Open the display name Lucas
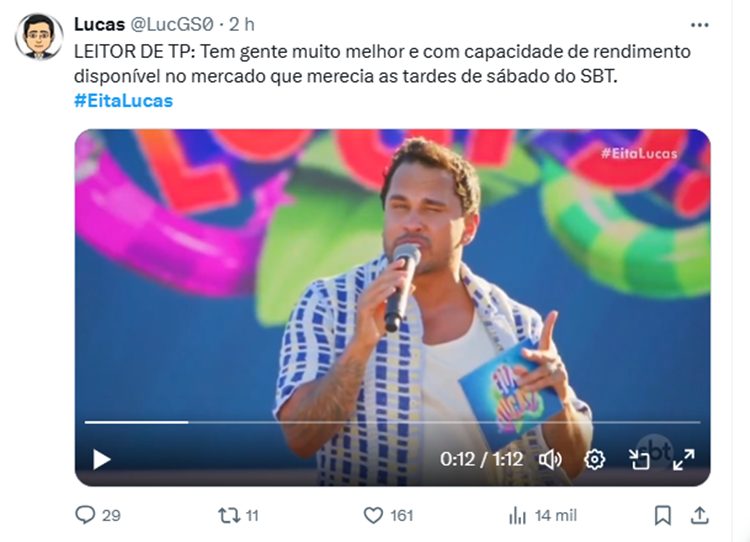Viewport: 750px width, 542px height. tap(99, 24)
